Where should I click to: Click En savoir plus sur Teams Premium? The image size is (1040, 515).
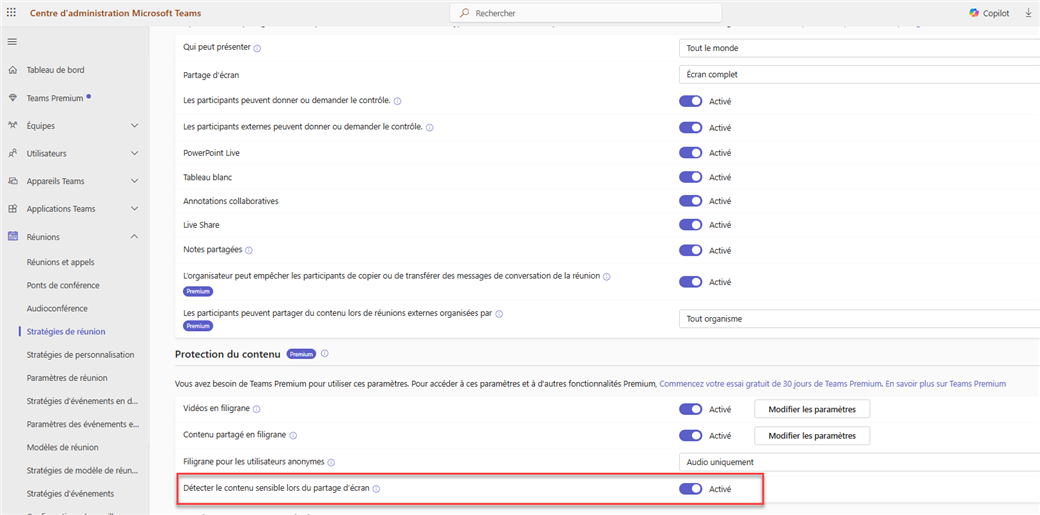click(x=946, y=384)
